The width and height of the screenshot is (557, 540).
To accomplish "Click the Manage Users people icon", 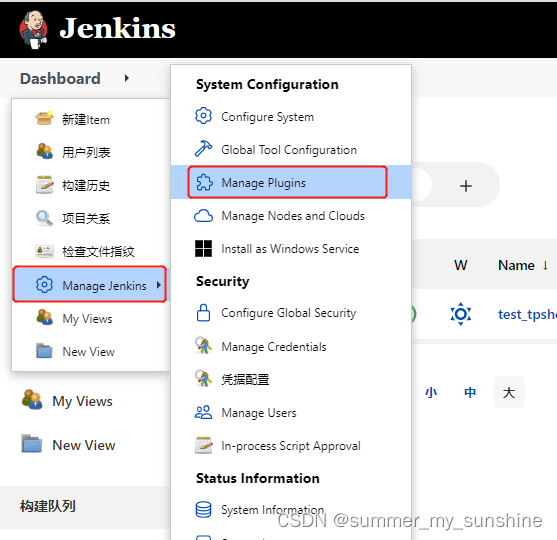I will point(204,412).
